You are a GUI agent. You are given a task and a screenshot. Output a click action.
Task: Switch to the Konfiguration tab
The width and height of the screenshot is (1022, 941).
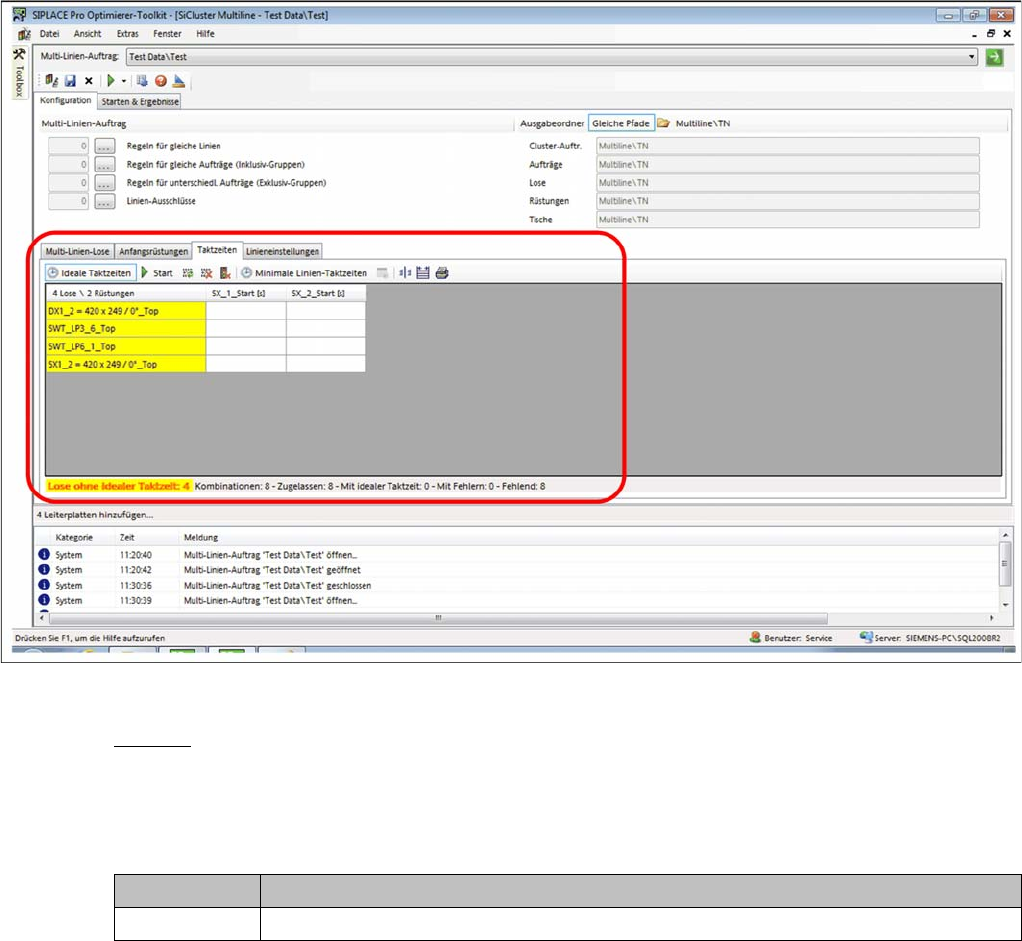point(66,100)
